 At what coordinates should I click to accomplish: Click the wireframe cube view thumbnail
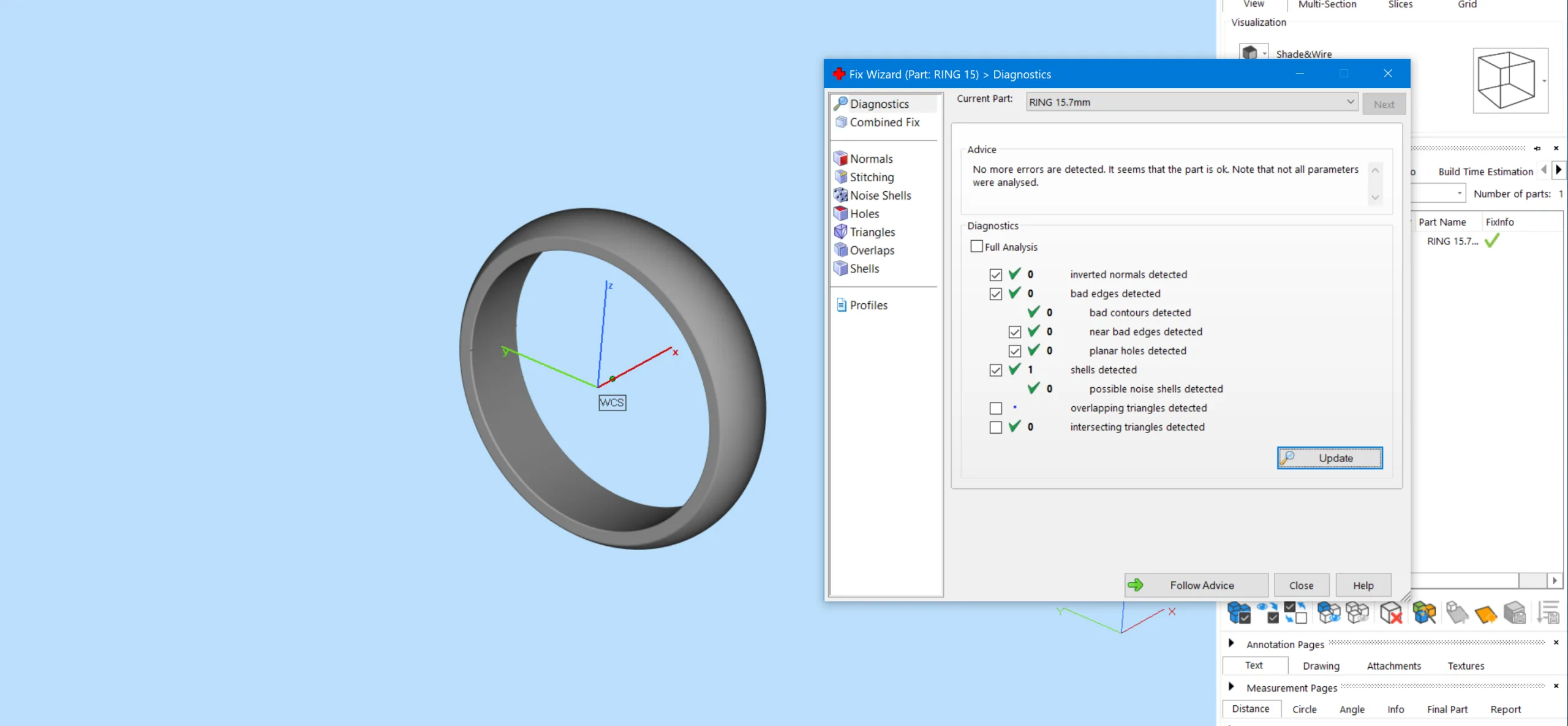[1506, 80]
